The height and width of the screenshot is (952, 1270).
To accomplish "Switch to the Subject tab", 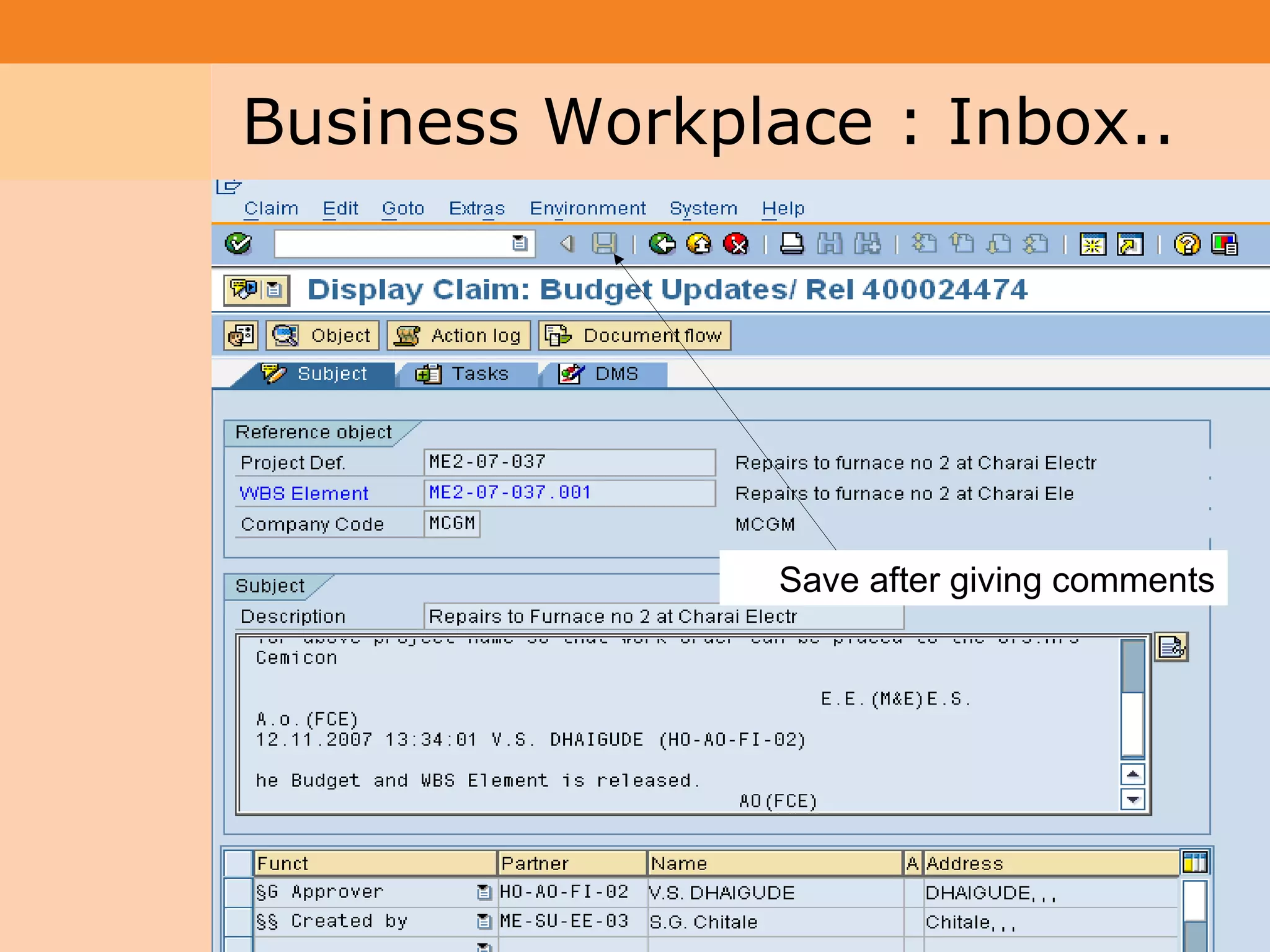I will click(315, 374).
